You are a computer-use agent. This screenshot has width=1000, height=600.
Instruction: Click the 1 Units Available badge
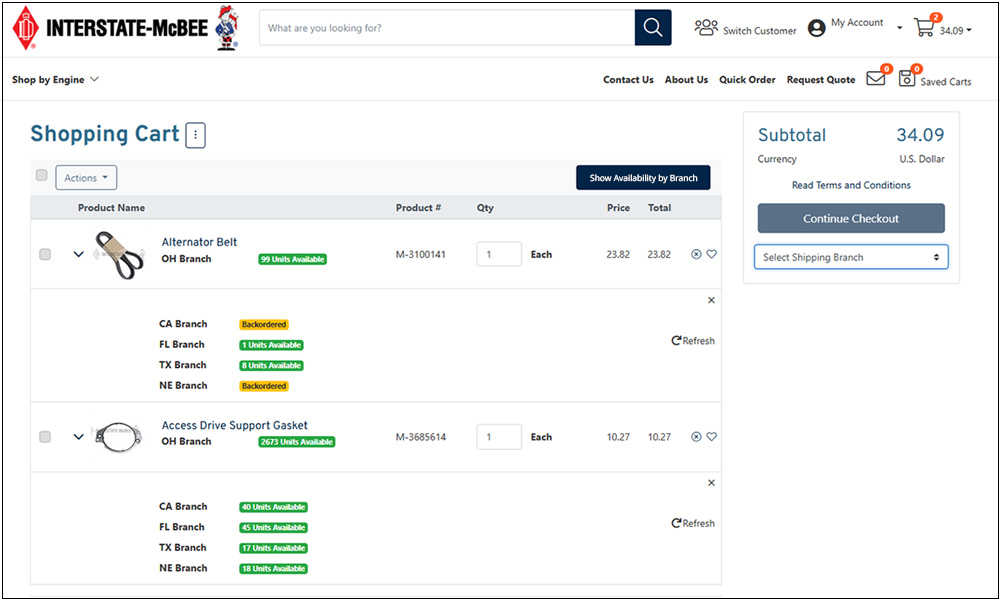click(271, 344)
